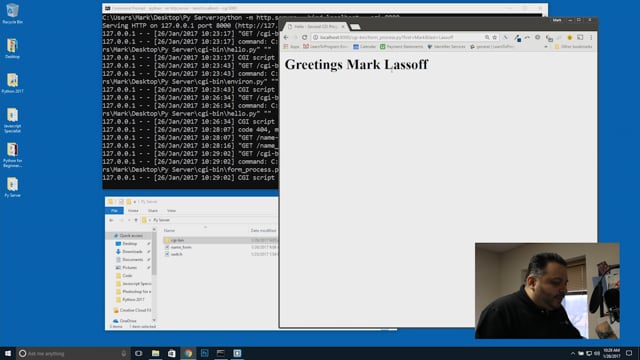640x360 pixels.
Task: Close the Chrome tab with its X
Action: (343, 27)
